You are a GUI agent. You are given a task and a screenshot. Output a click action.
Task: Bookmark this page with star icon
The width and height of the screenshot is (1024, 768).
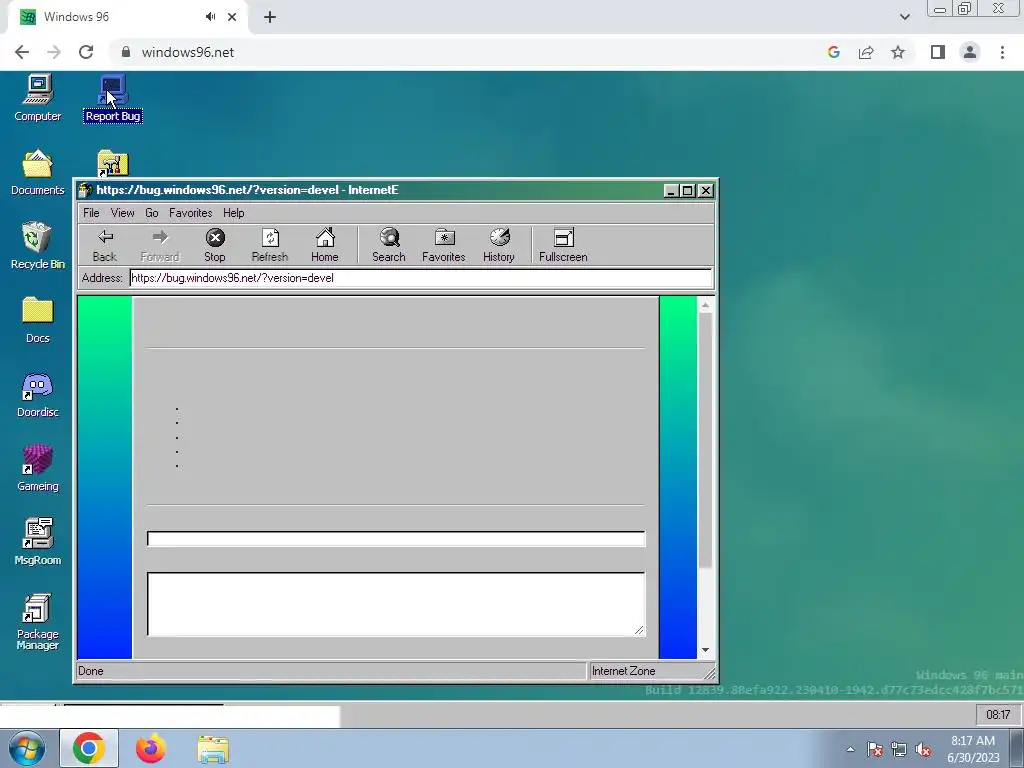click(x=898, y=52)
